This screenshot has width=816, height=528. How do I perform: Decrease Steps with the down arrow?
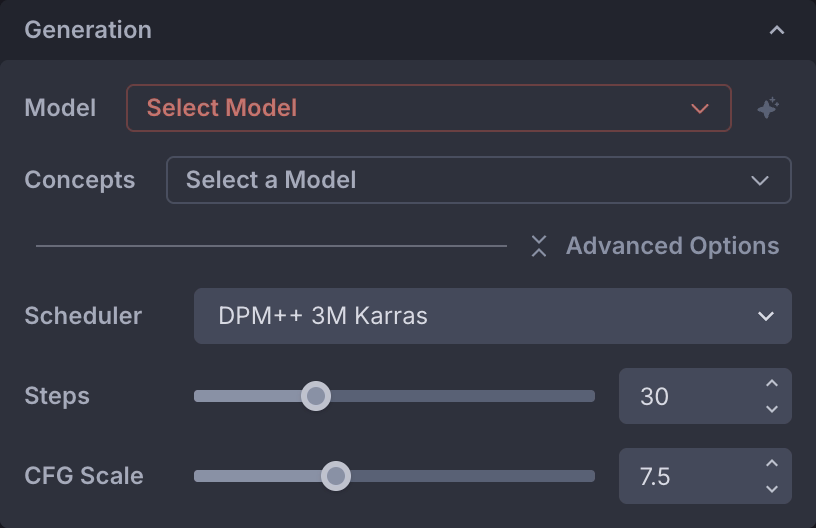771,408
